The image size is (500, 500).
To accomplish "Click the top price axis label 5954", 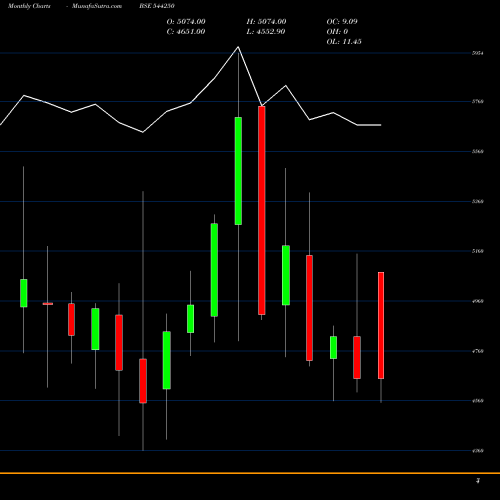I will point(478,53).
